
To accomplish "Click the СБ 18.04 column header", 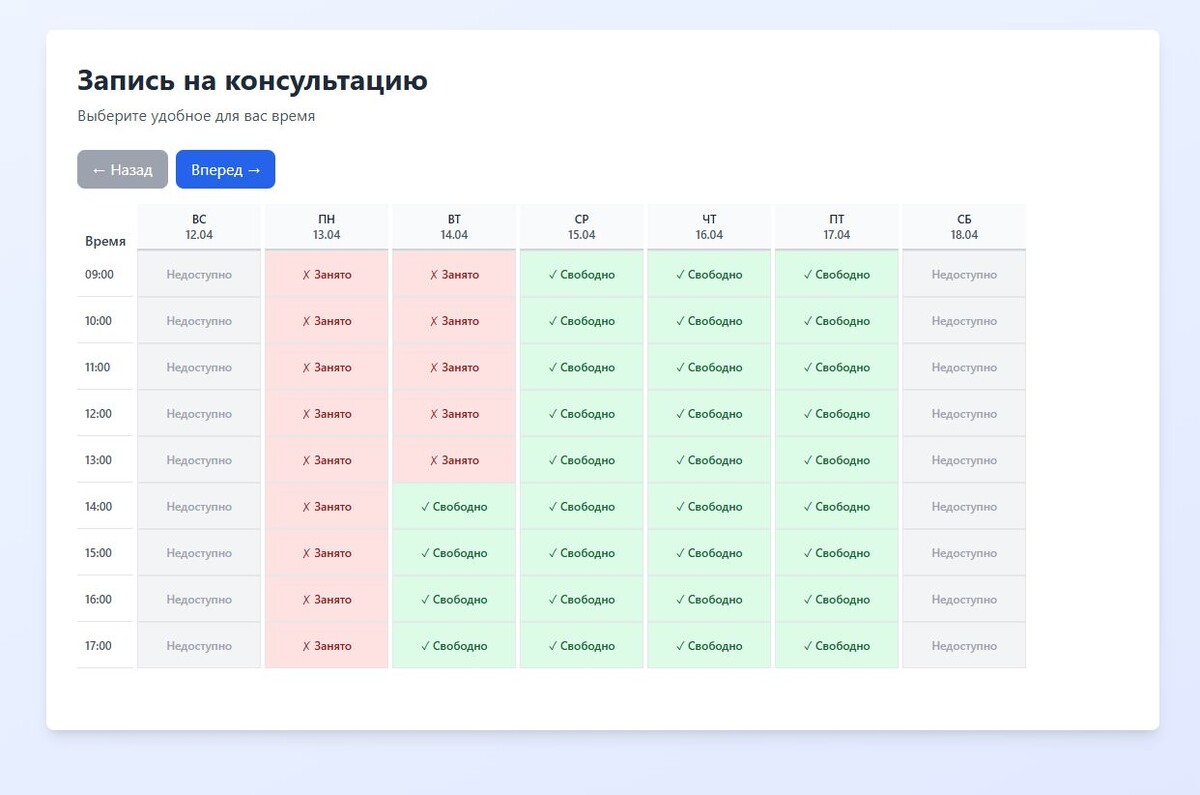I will click(963, 227).
